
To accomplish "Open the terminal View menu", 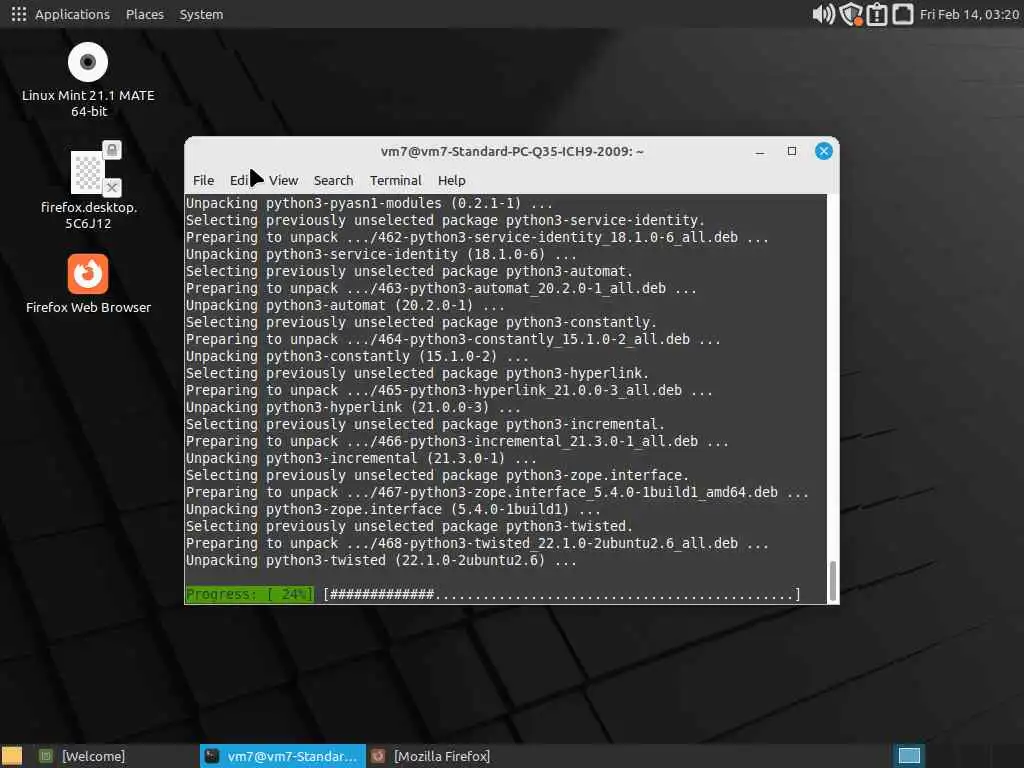I will [x=283, y=180].
